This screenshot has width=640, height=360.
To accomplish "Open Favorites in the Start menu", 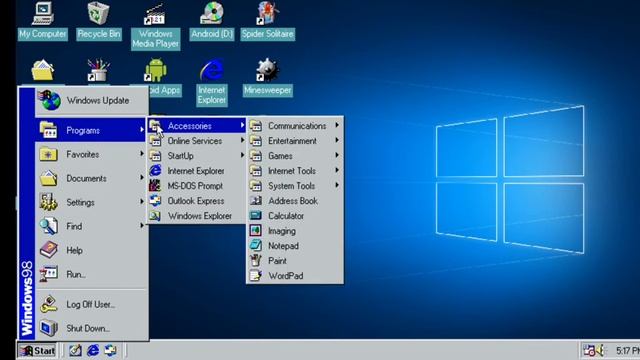I will pyautogui.click(x=91, y=154).
